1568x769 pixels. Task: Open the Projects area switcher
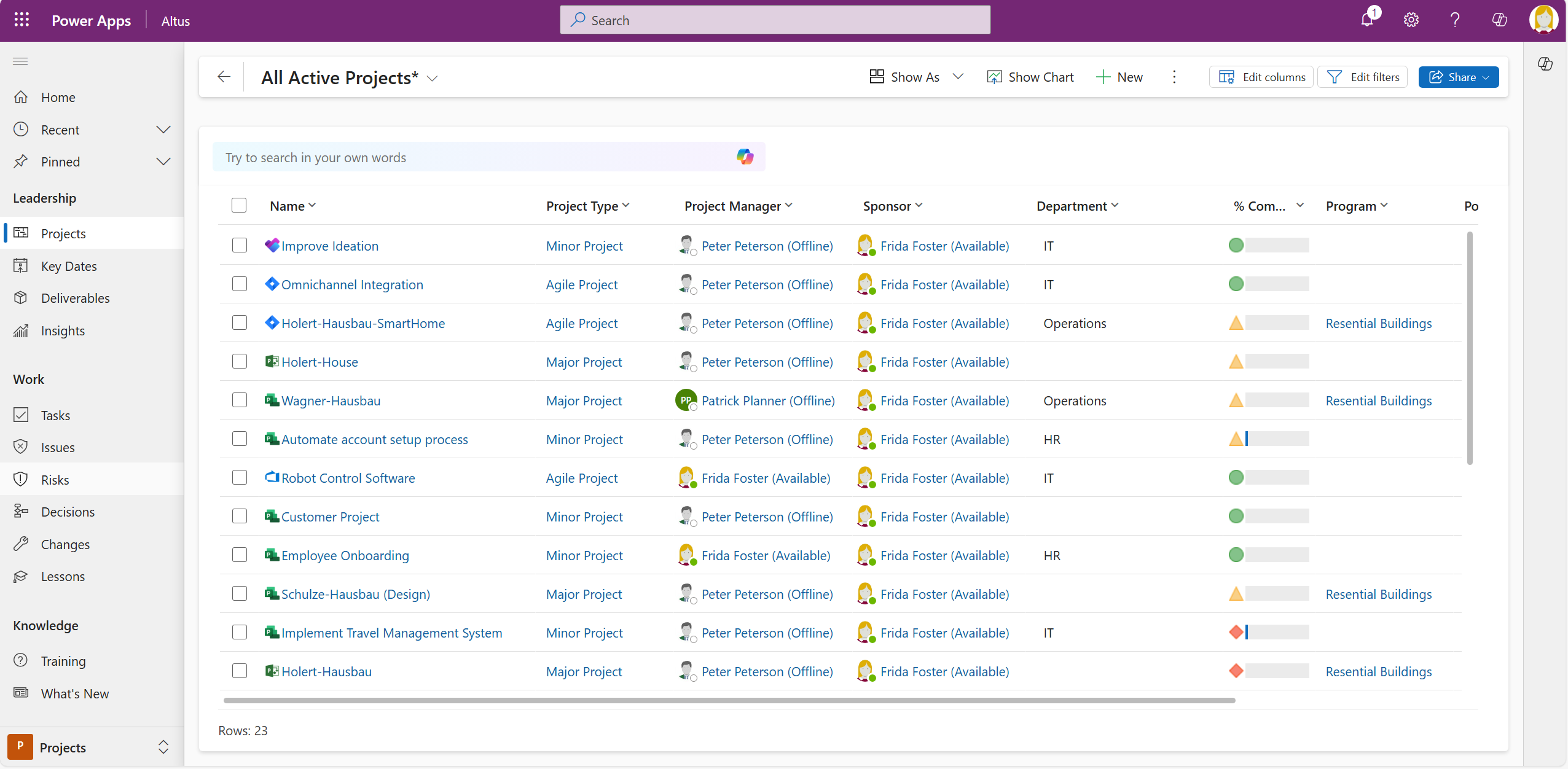pyautogui.click(x=163, y=747)
